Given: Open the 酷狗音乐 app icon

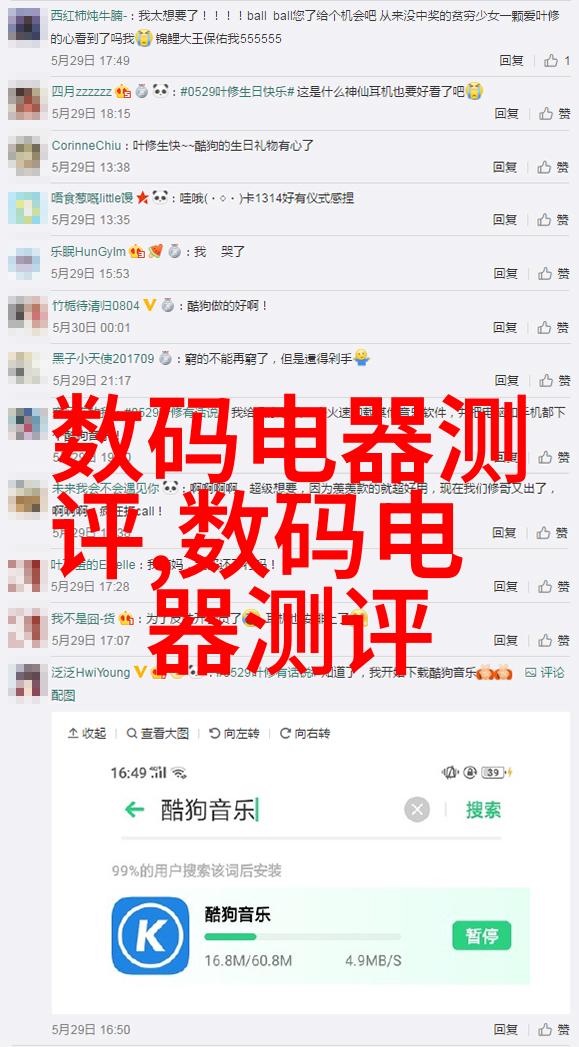Looking at the screenshot, I should tap(150, 935).
